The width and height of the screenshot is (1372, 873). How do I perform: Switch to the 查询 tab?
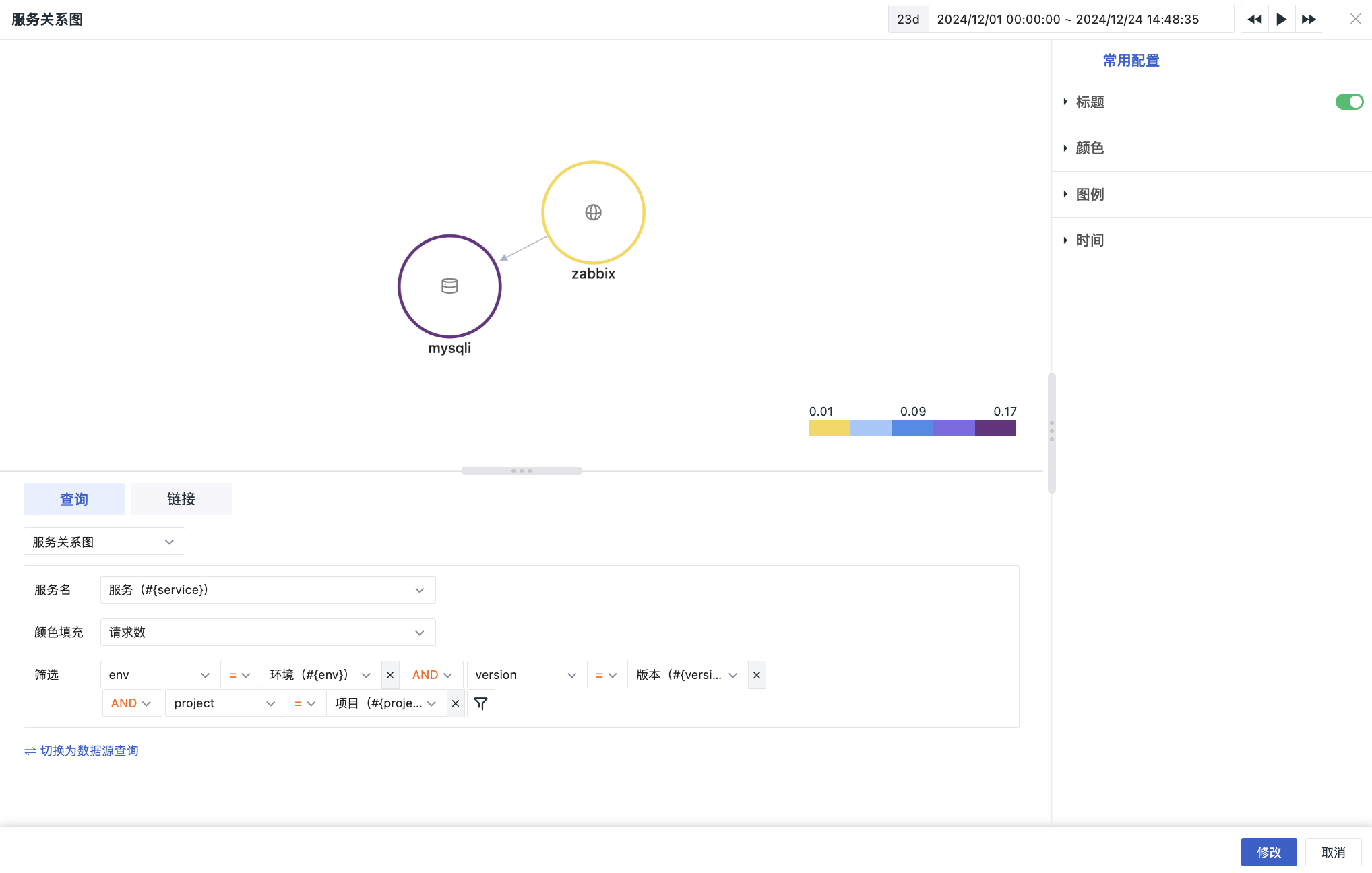(x=74, y=499)
